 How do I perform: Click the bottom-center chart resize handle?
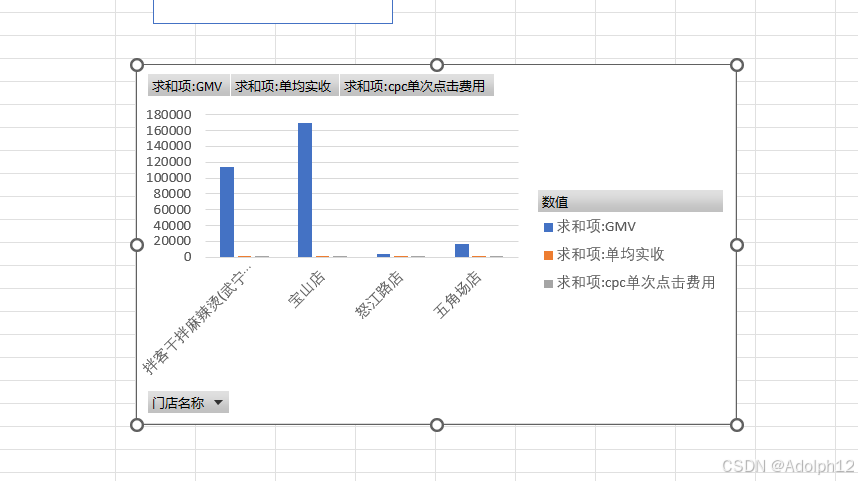pyautogui.click(x=437, y=425)
